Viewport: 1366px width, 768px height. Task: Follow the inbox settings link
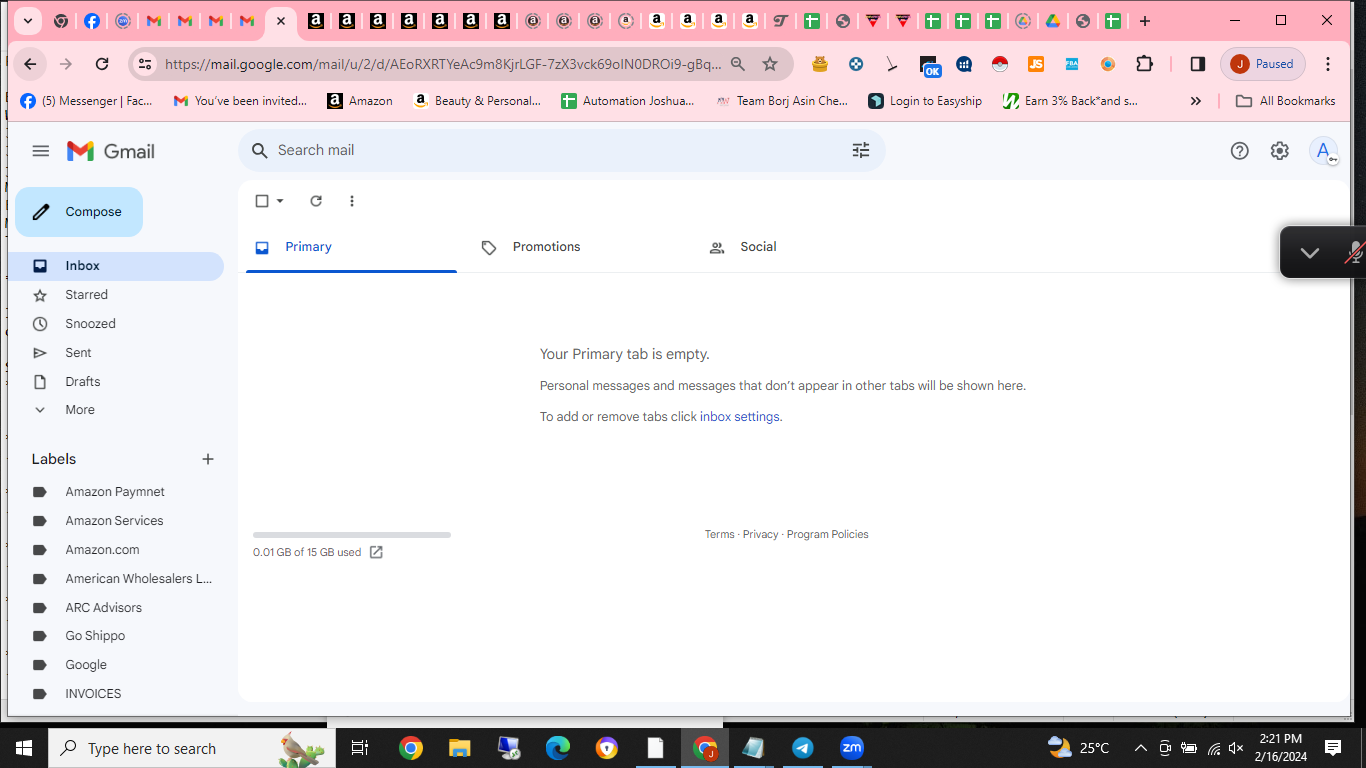pyautogui.click(x=739, y=417)
